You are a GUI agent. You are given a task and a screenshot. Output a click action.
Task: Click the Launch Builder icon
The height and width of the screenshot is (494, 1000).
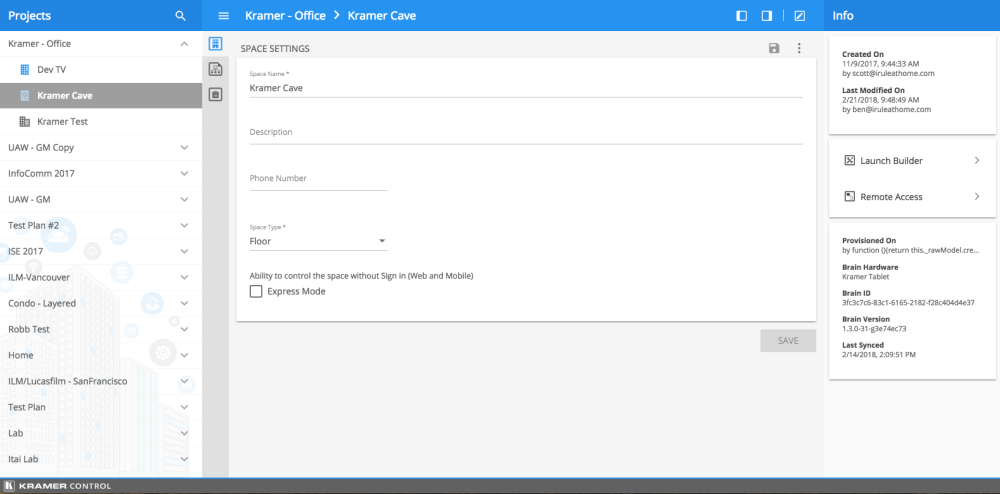click(849, 161)
